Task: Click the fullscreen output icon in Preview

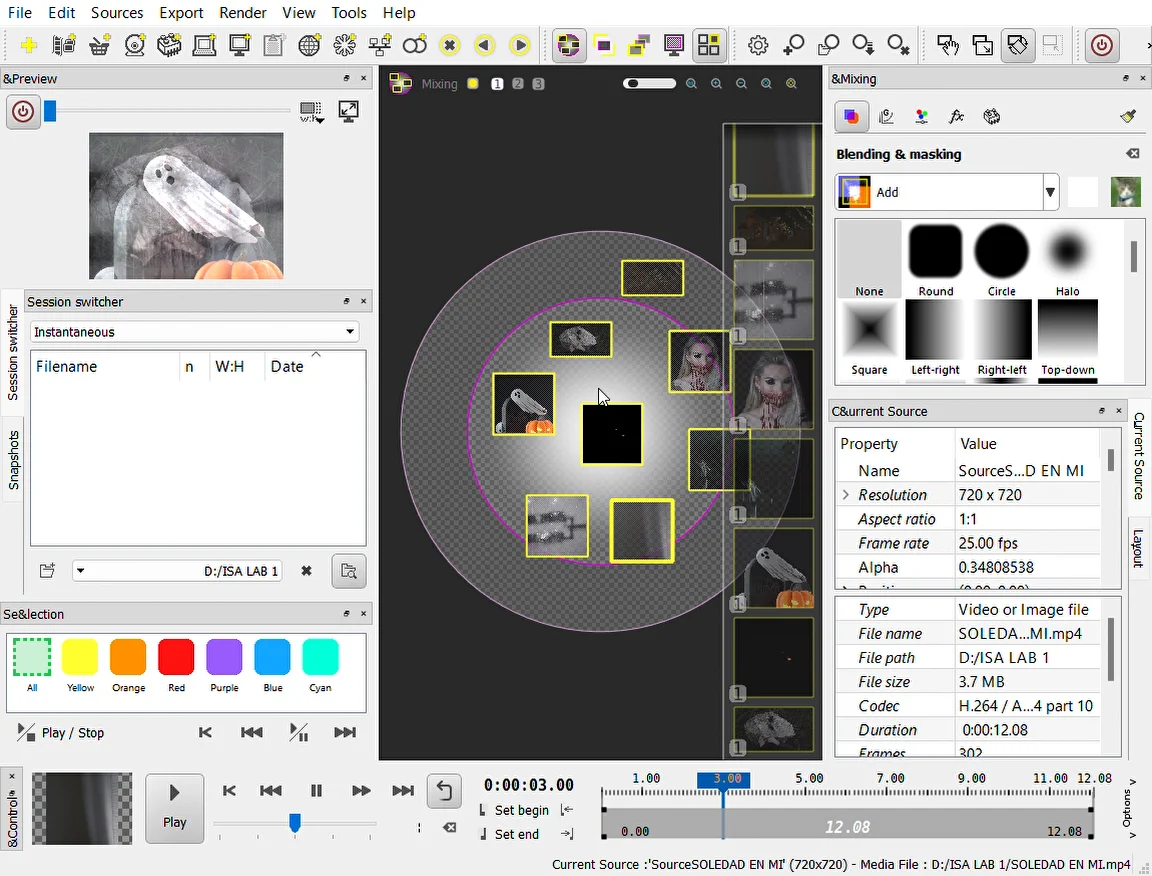Action: [349, 112]
